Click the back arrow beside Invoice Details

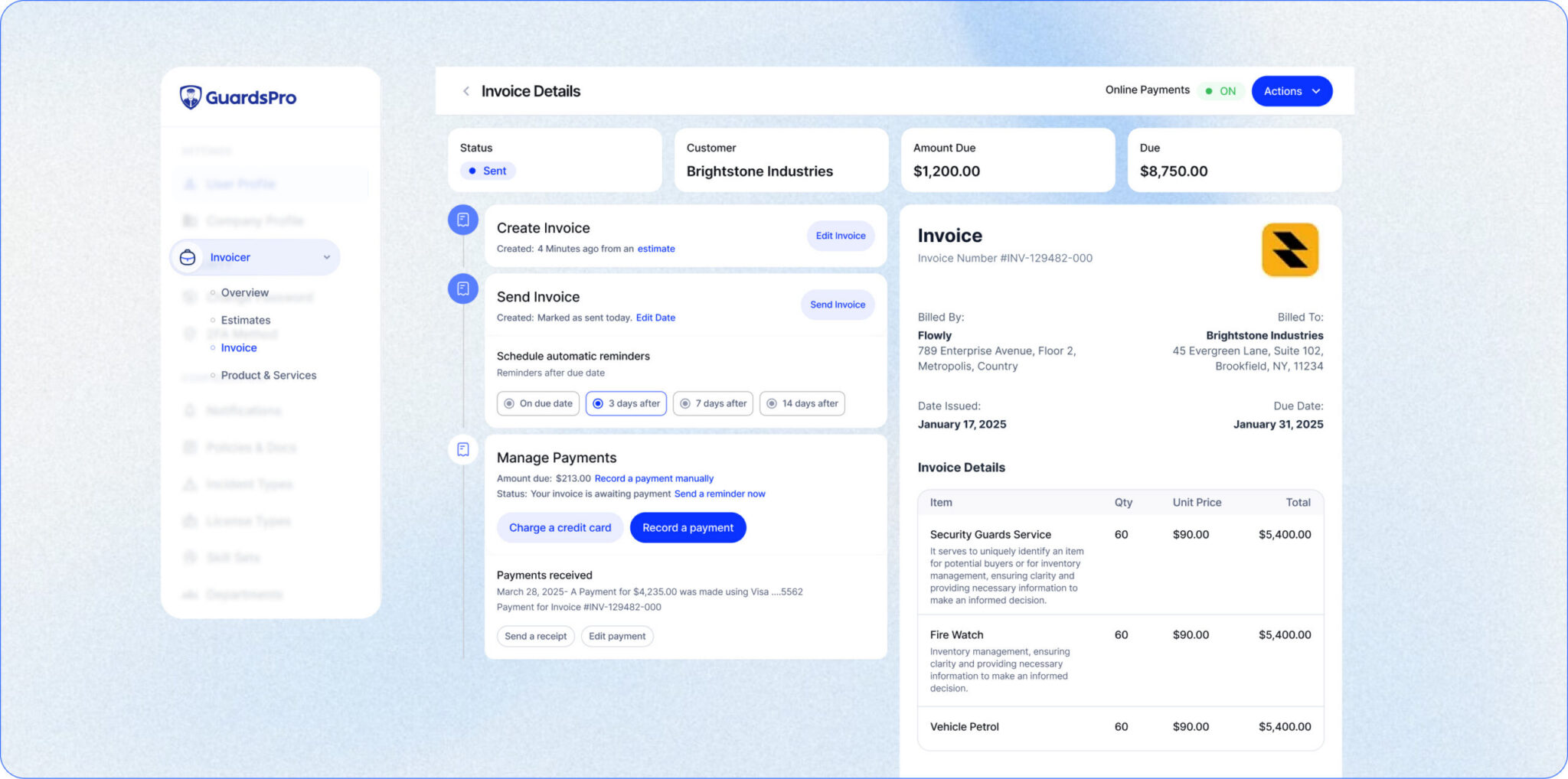click(x=465, y=91)
